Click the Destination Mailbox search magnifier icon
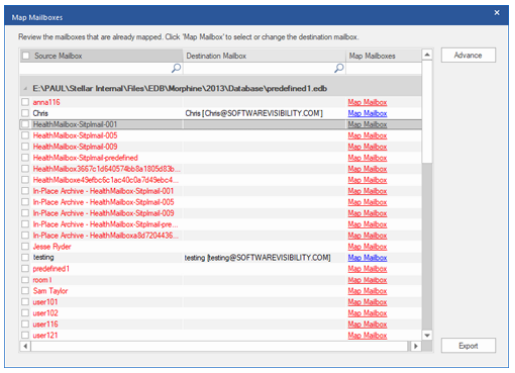 coord(339,68)
